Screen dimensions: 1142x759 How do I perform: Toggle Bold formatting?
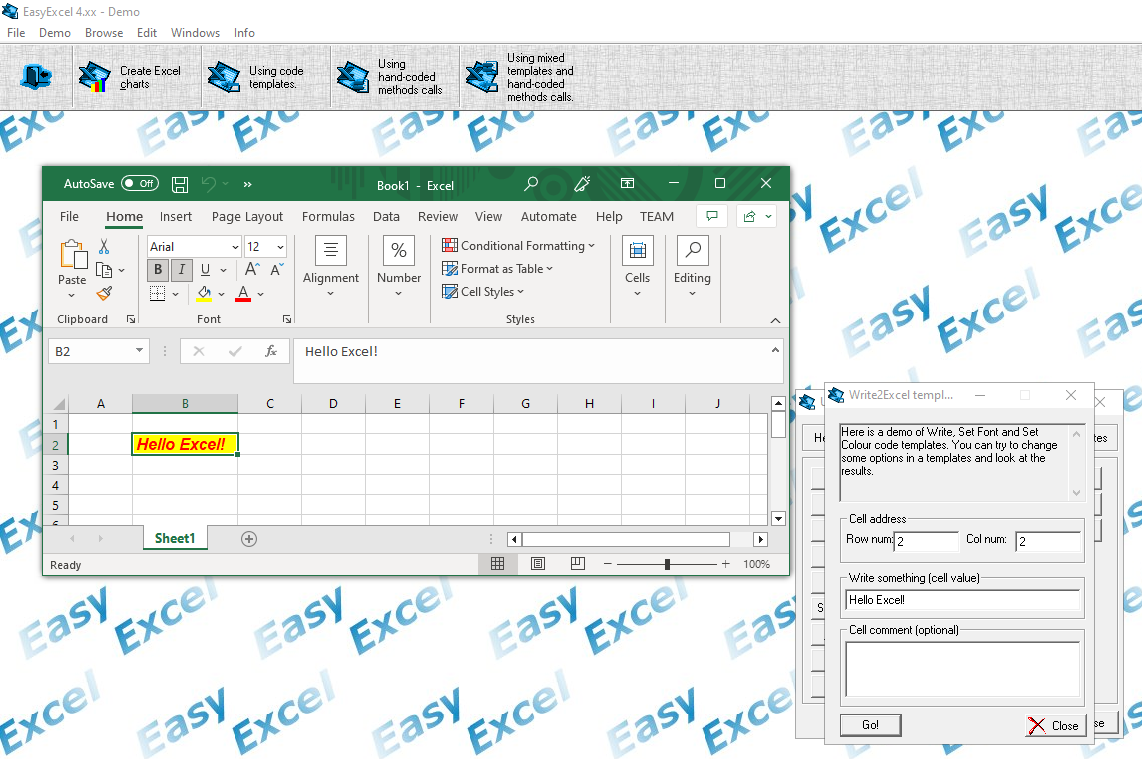(158, 270)
